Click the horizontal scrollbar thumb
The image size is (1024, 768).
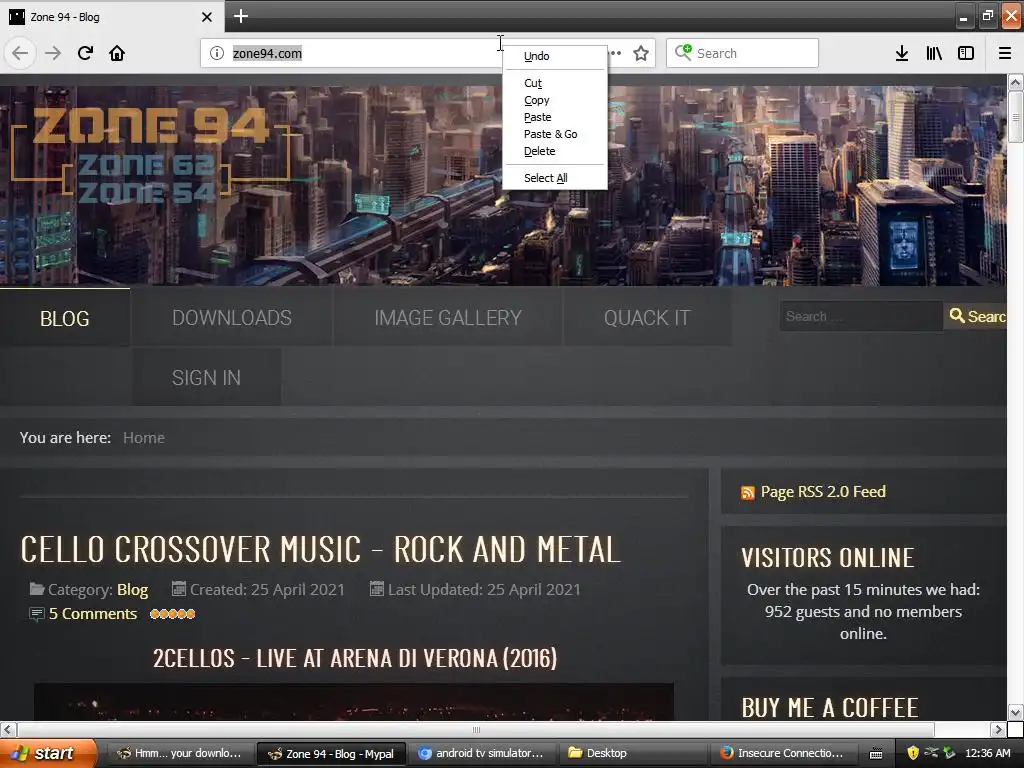click(x=475, y=729)
